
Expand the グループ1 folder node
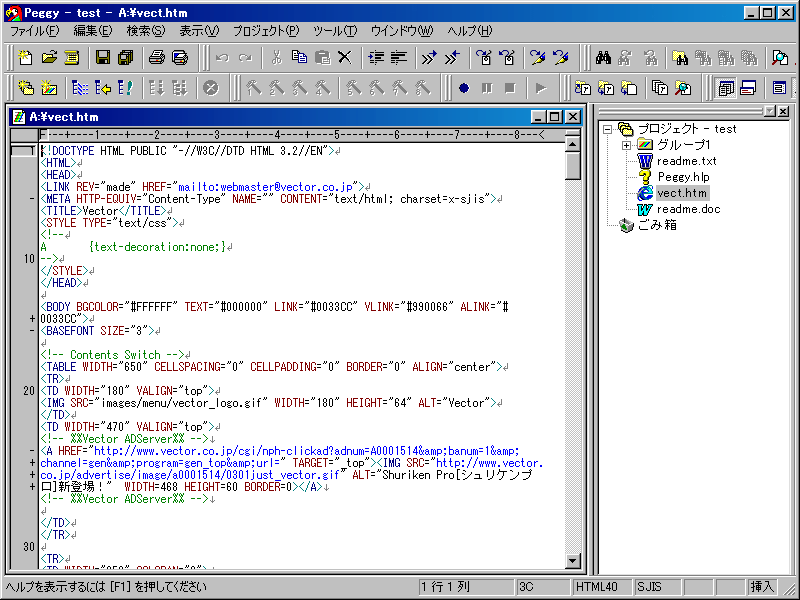click(627, 145)
